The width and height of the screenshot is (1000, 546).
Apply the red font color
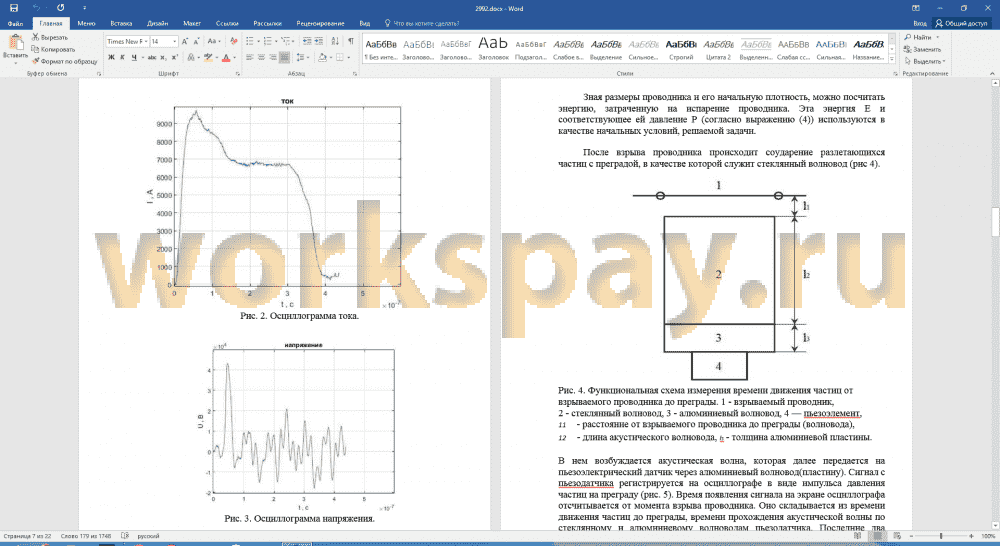tap(226, 57)
